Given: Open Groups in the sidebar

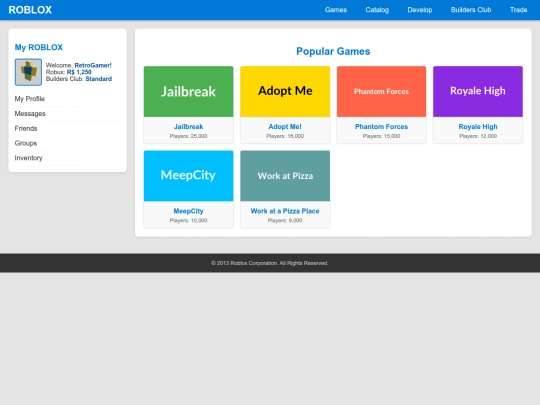Looking at the screenshot, I should point(67,143).
